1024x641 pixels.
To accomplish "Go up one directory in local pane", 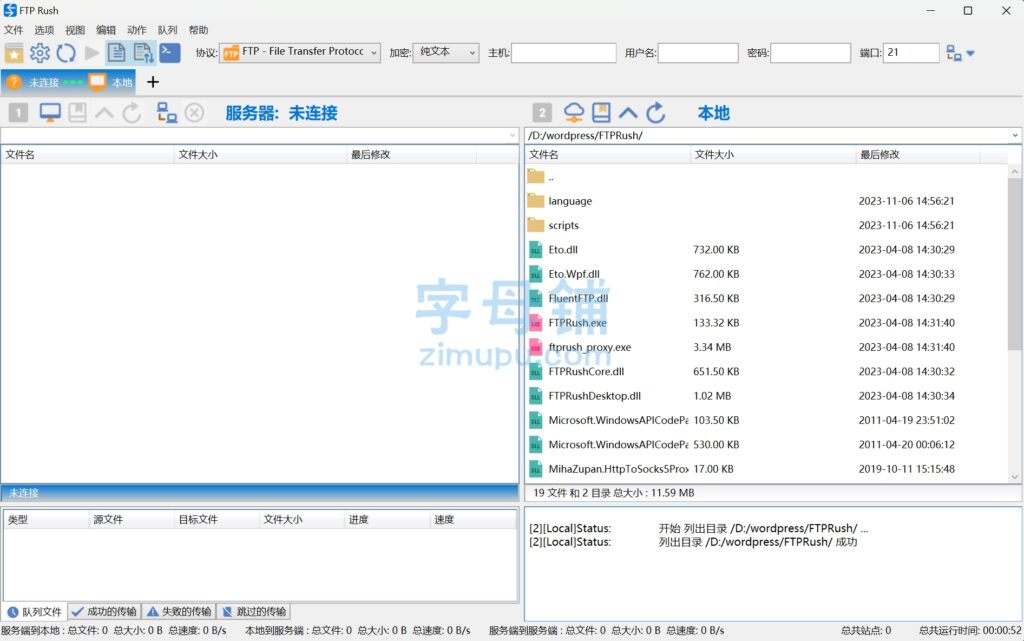I will point(628,113).
